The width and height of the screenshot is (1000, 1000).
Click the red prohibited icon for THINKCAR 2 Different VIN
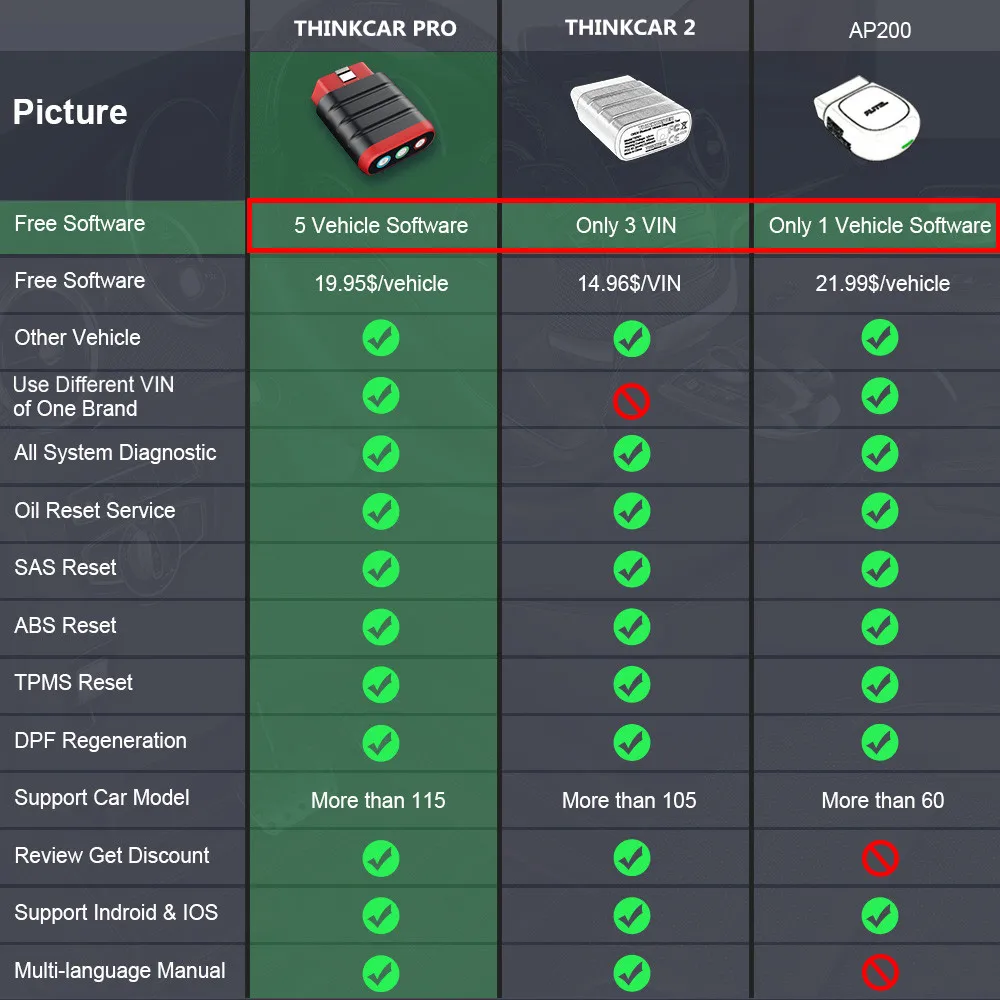[x=631, y=402]
